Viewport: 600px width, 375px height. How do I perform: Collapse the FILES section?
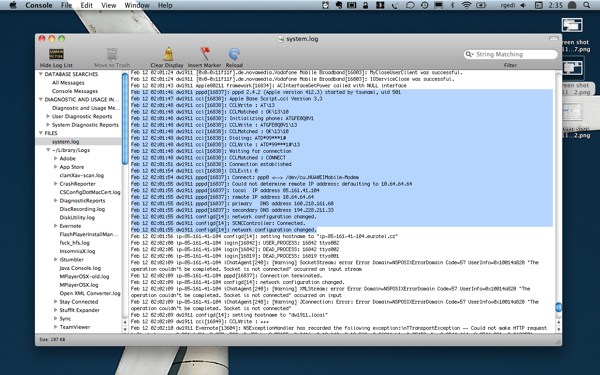41,133
